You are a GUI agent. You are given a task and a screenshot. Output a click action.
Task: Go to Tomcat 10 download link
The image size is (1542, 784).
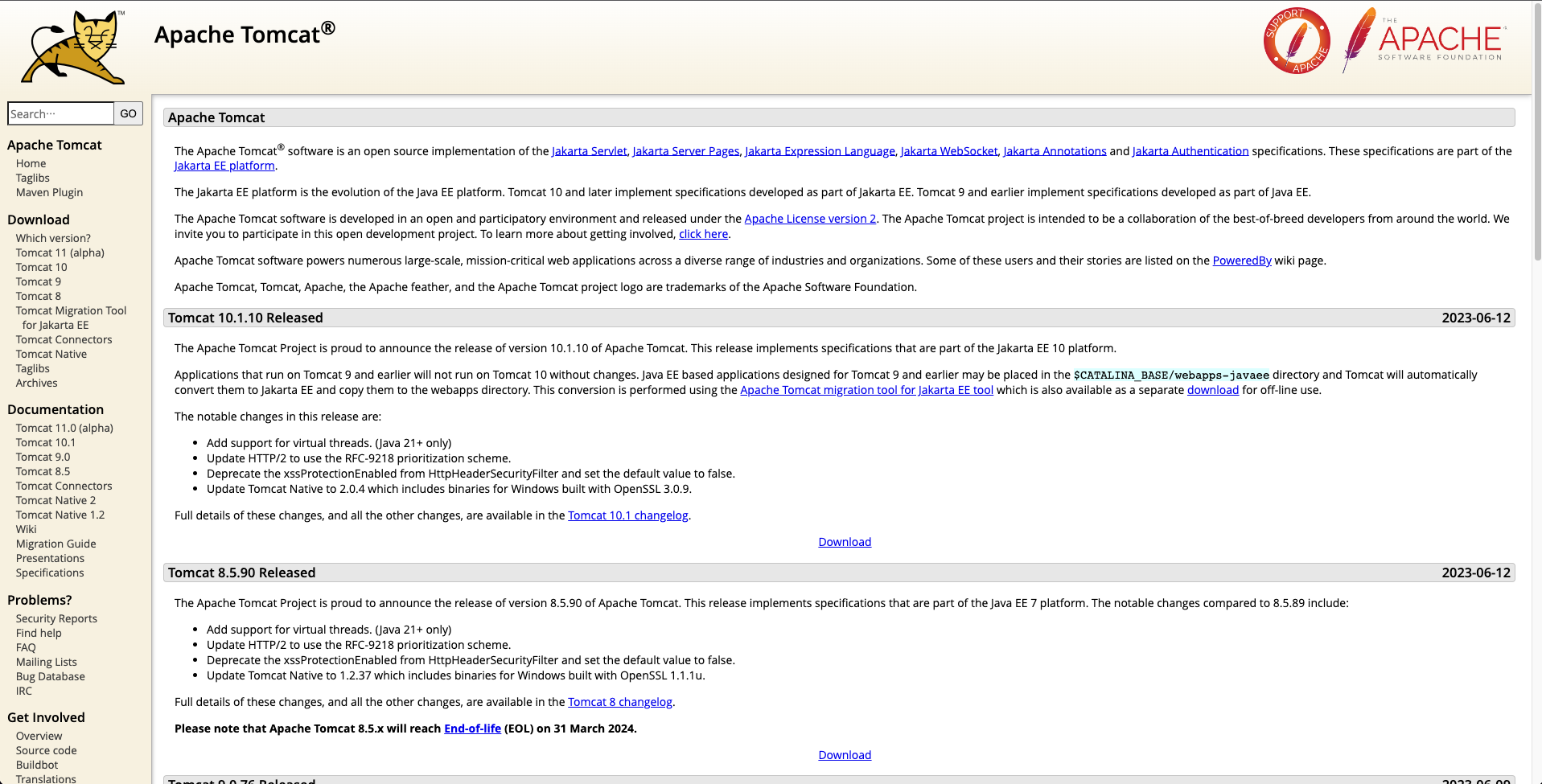(x=42, y=267)
